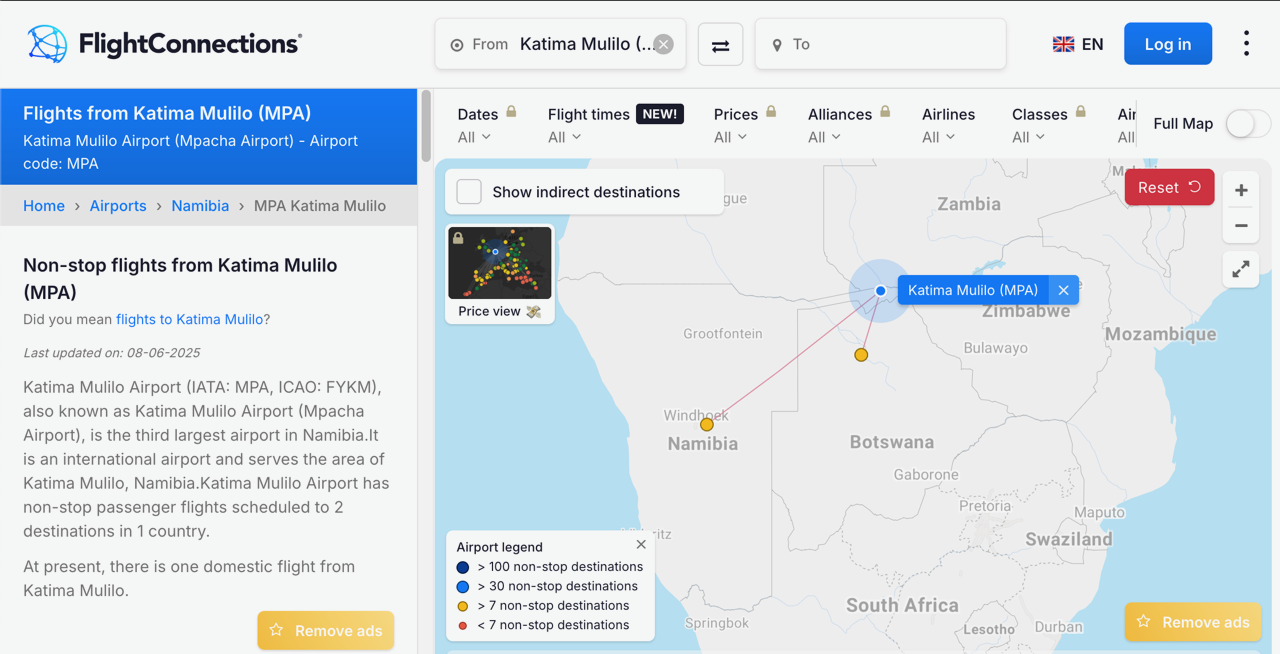Zoom in on the map

pyautogui.click(x=1241, y=190)
